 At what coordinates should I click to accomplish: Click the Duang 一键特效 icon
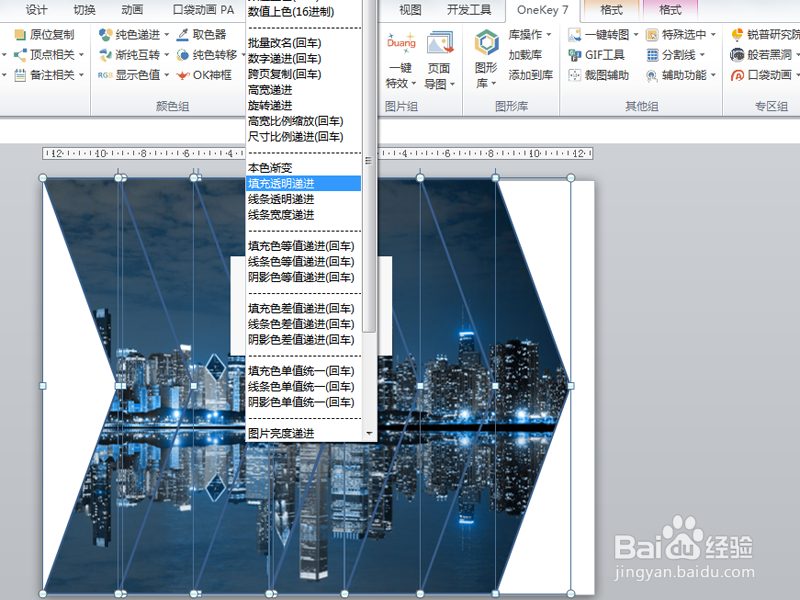(401, 43)
